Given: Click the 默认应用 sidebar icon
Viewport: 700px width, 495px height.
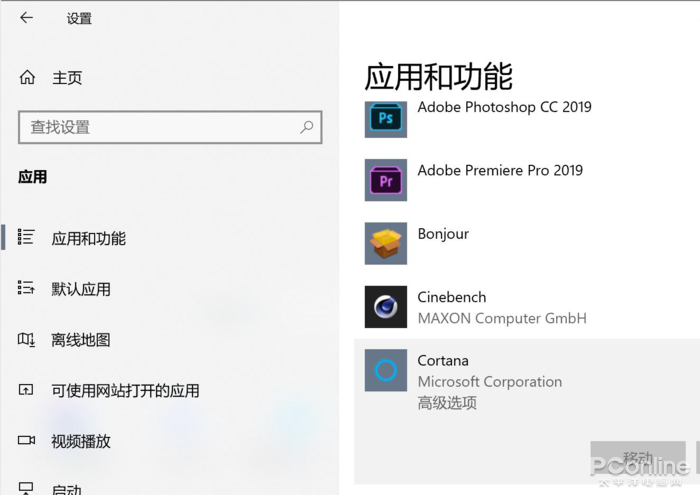Looking at the screenshot, I should point(27,289).
